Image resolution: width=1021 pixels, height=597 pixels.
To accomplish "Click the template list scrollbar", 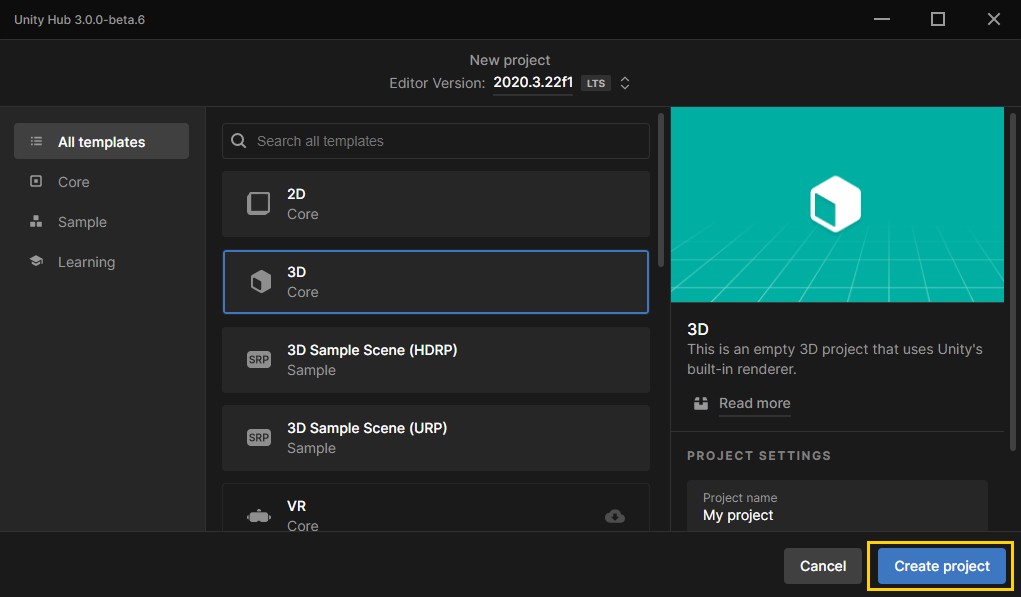I will pos(661,190).
